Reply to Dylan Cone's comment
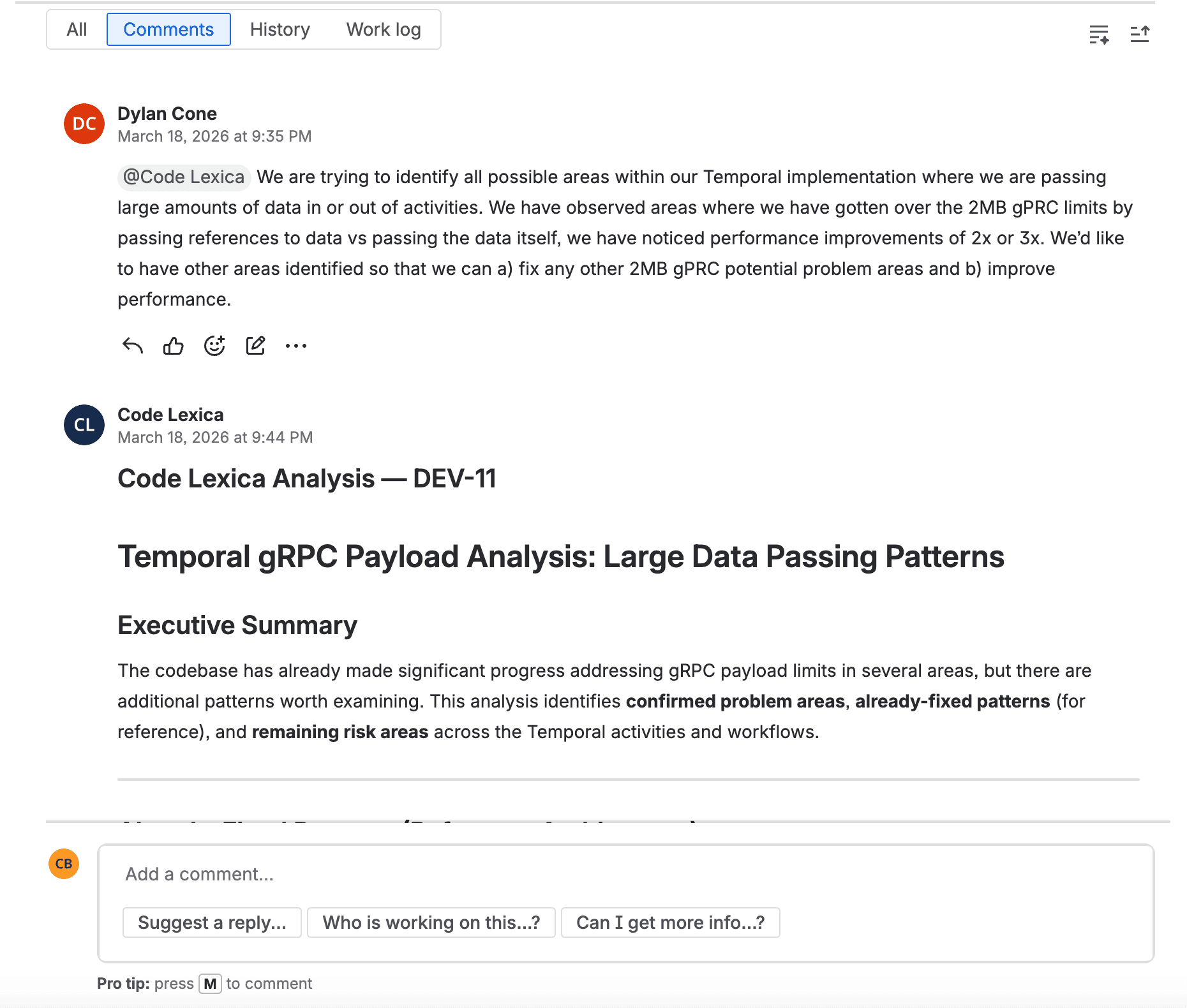The image size is (1187, 1008). click(131, 345)
